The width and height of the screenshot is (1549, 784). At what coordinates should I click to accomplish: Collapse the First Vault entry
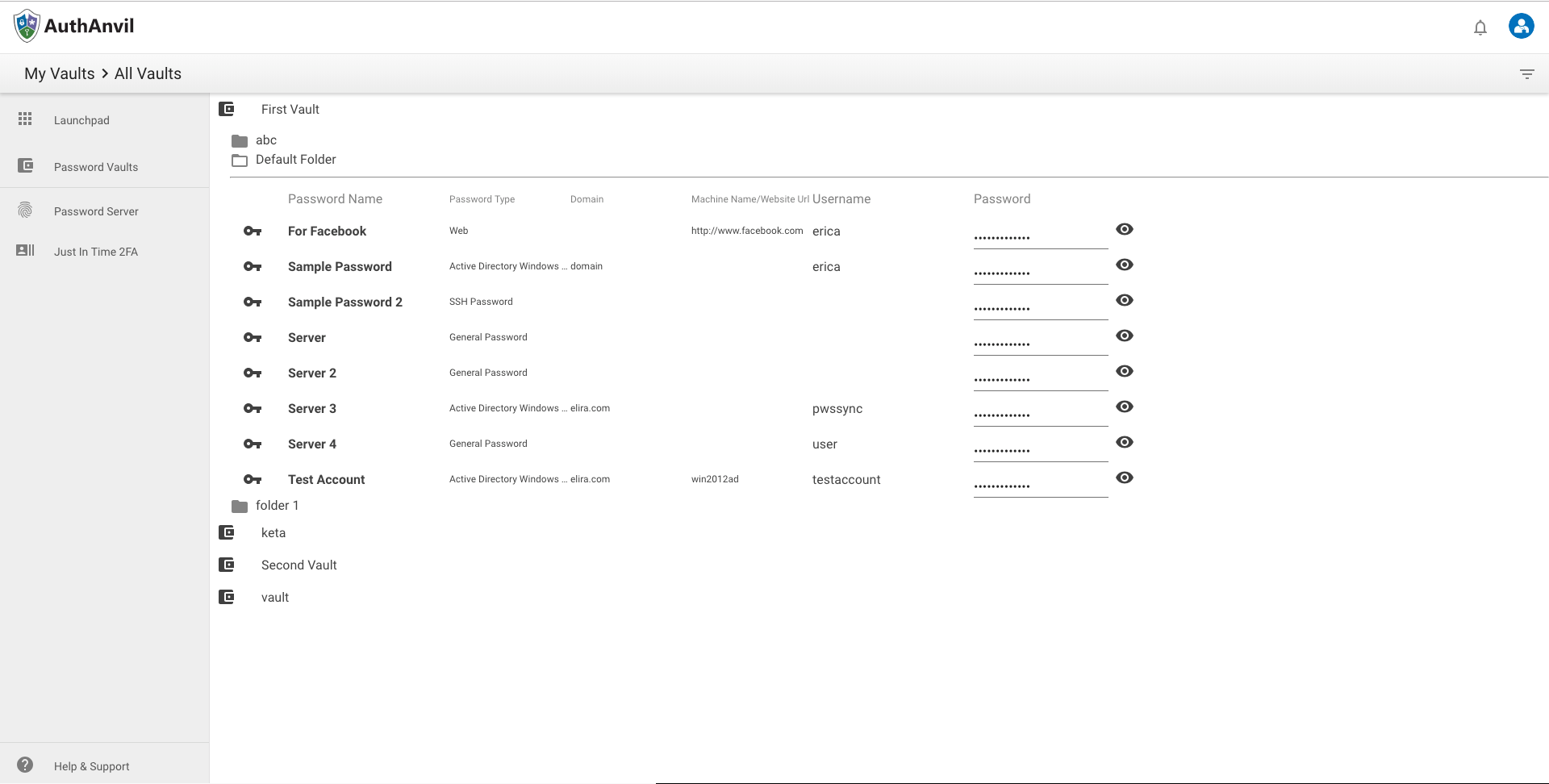point(290,109)
